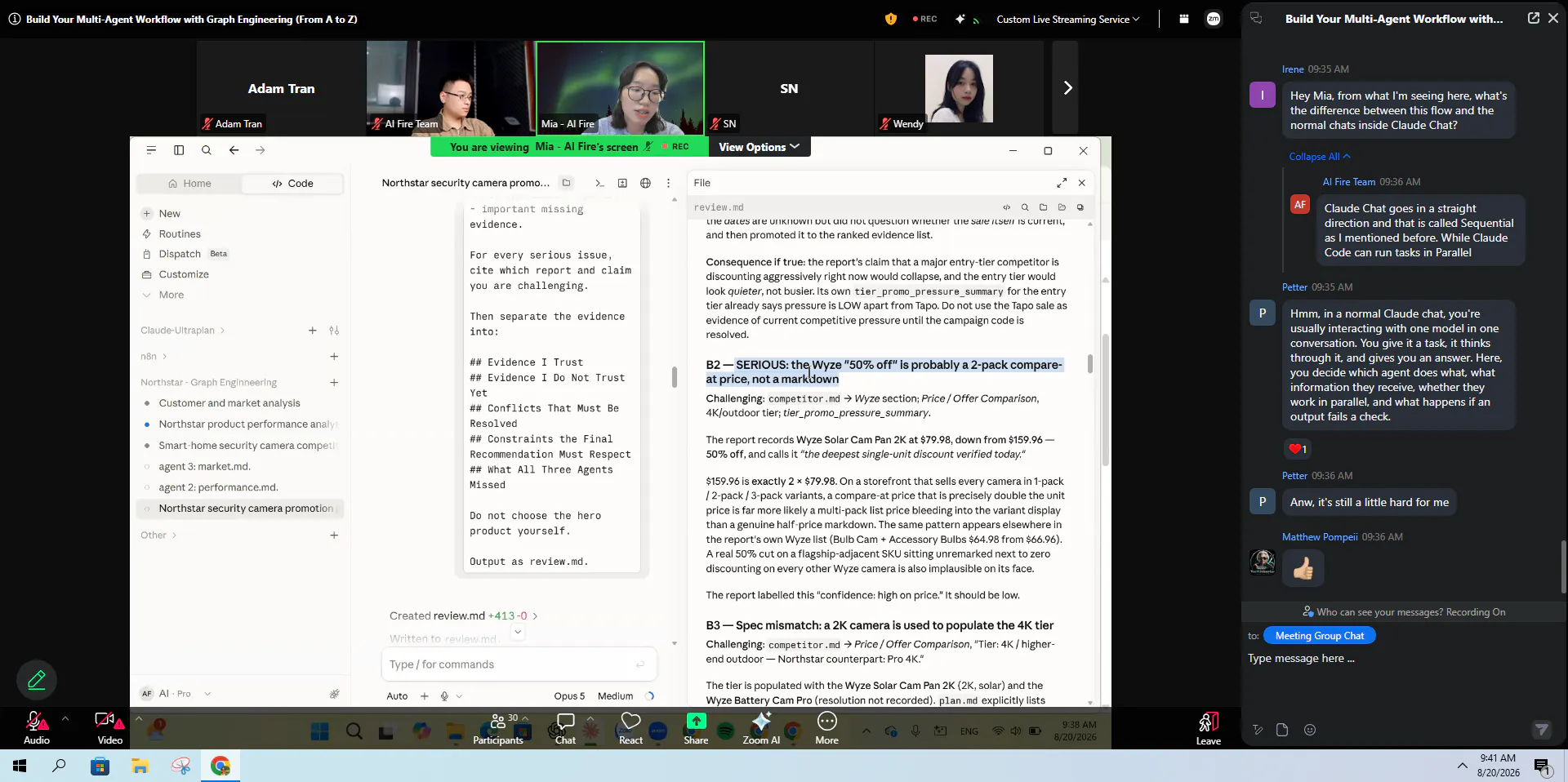The width and height of the screenshot is (1568, 782).
Task: Select Northstar security camera promotion session
Action: pyautogui.click(x=241, y=509)
